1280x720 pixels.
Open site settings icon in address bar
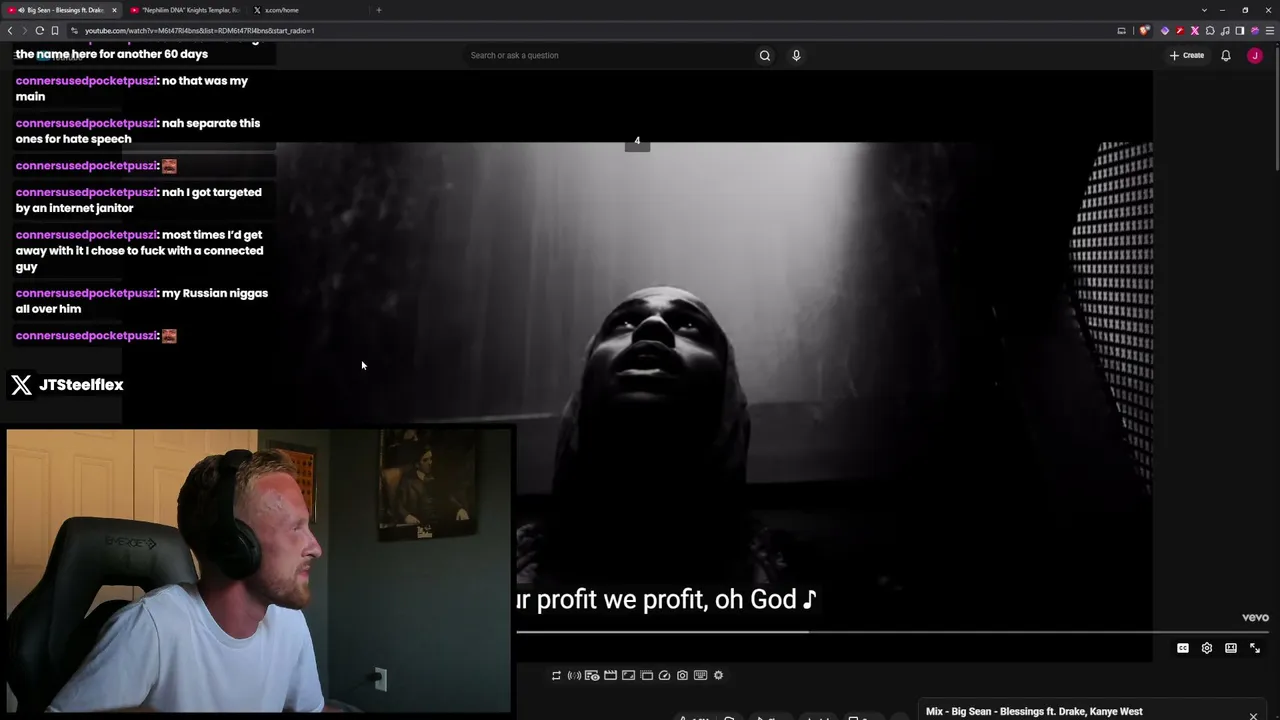click(x=74, y=31)
